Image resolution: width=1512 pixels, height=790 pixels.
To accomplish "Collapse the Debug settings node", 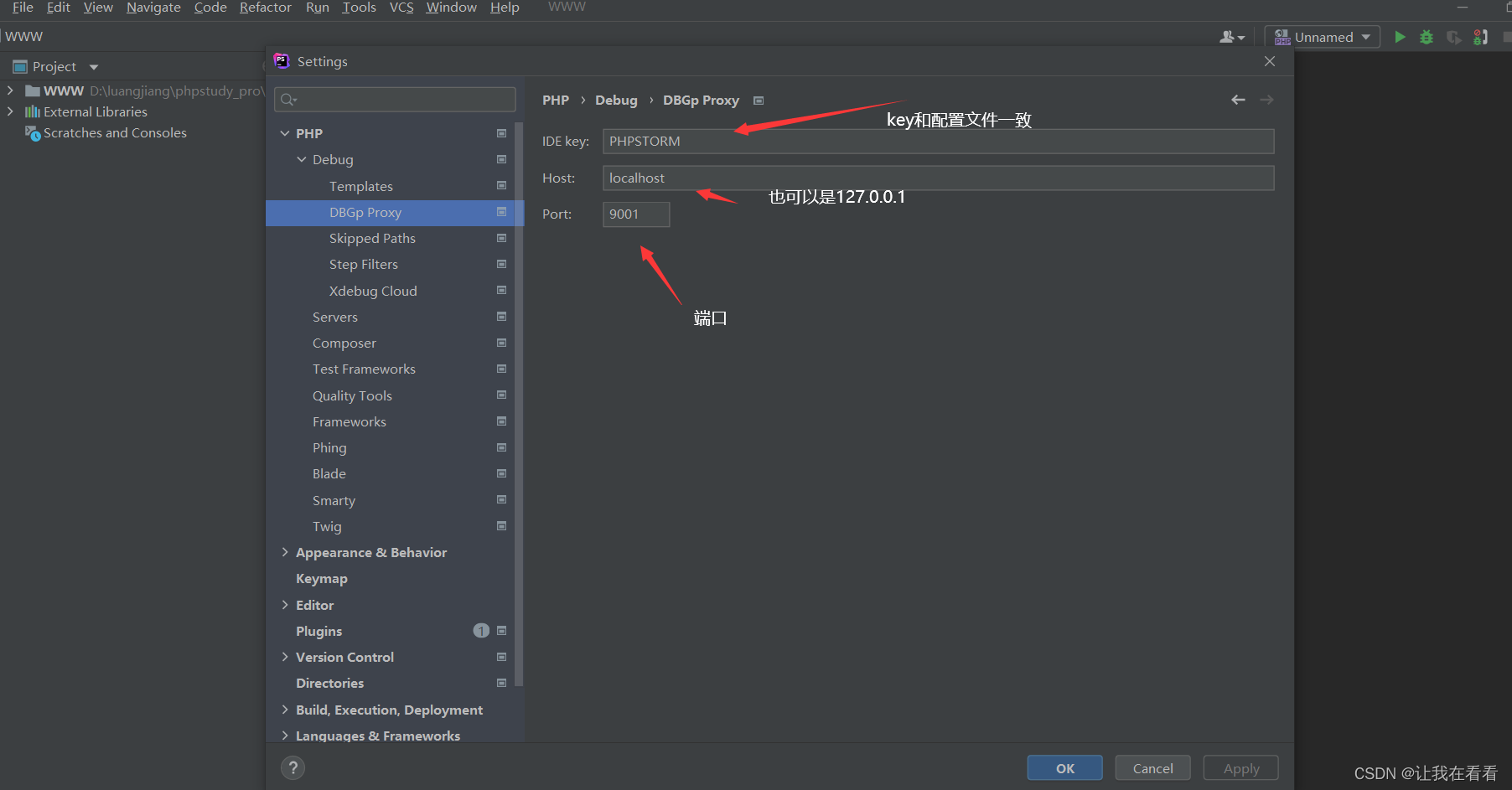I will point(302,159).
